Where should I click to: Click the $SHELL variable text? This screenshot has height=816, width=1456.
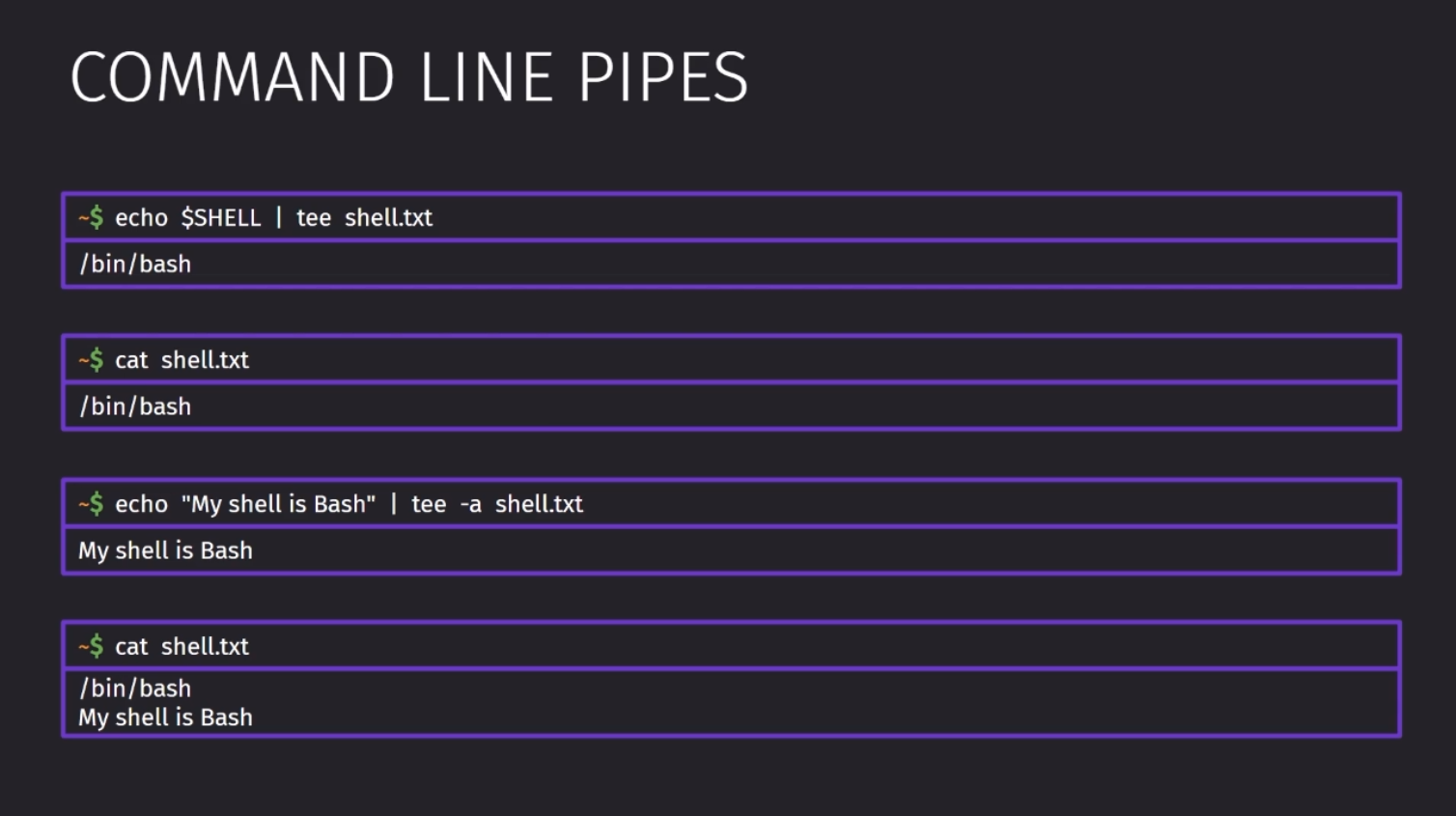pyautogui.click(x=221, y=217)
